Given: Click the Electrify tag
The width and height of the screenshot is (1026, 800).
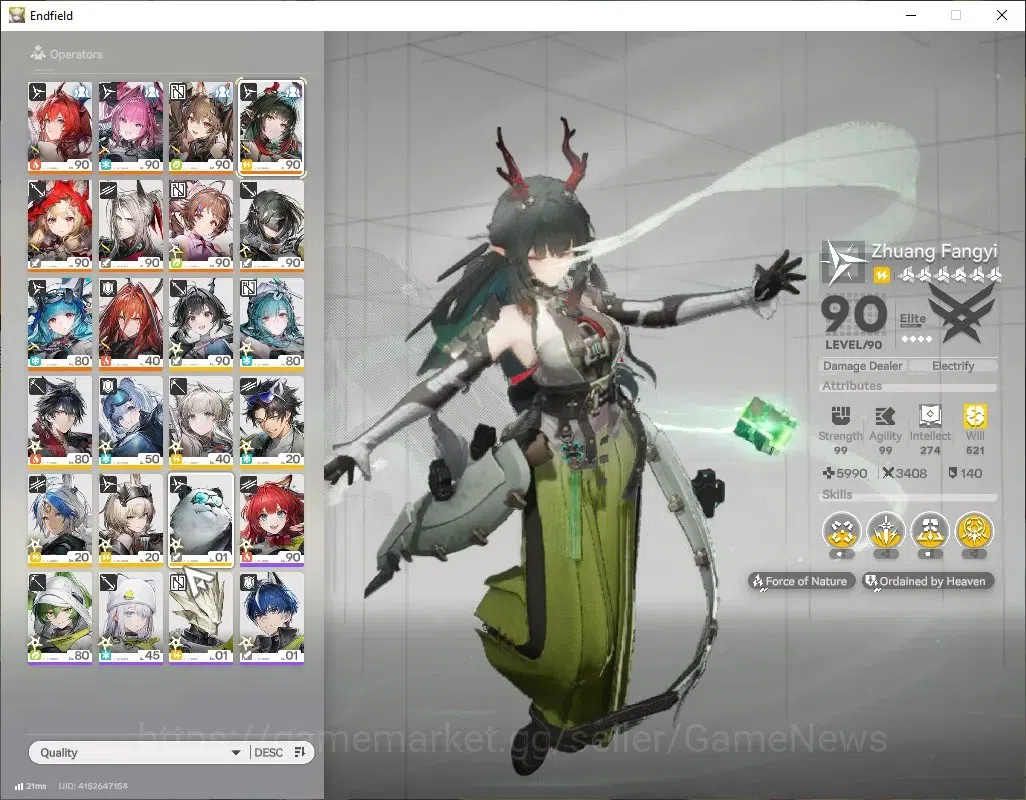Looking at the screenshot, I should point(953,366).
